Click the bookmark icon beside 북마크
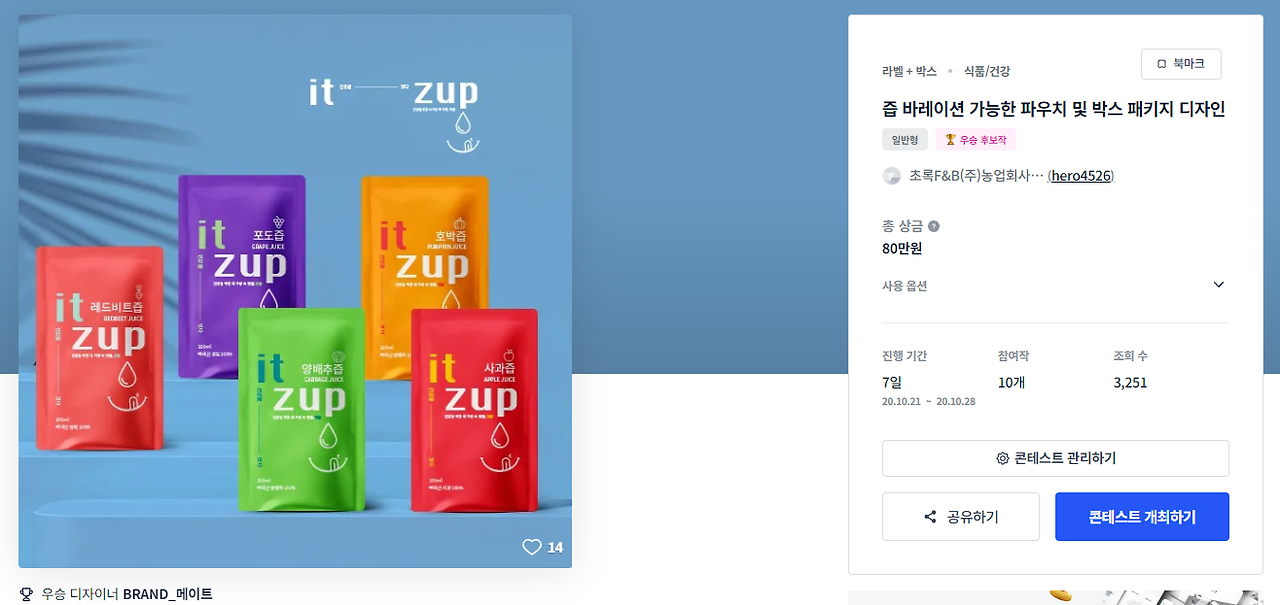Viewport: 1280px width, 605px height. click(x=1162, y=64)
